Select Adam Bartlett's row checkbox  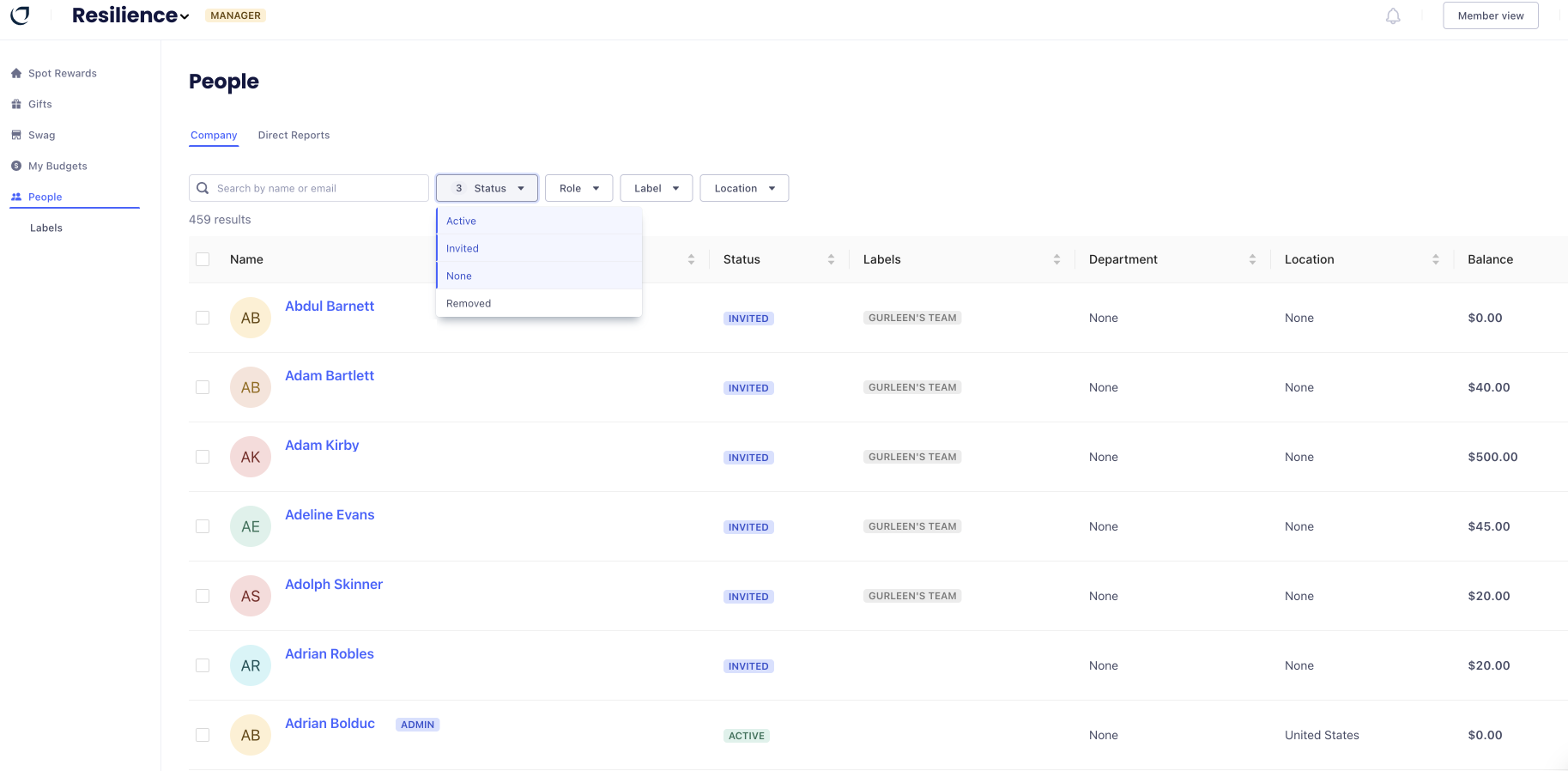203,387
